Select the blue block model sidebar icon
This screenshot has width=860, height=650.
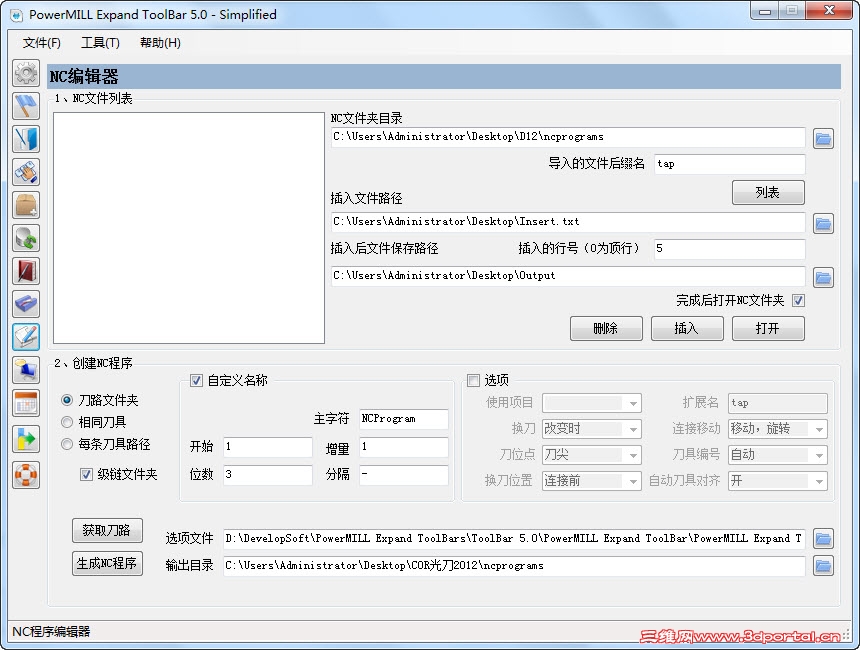[x=26, y=304]
